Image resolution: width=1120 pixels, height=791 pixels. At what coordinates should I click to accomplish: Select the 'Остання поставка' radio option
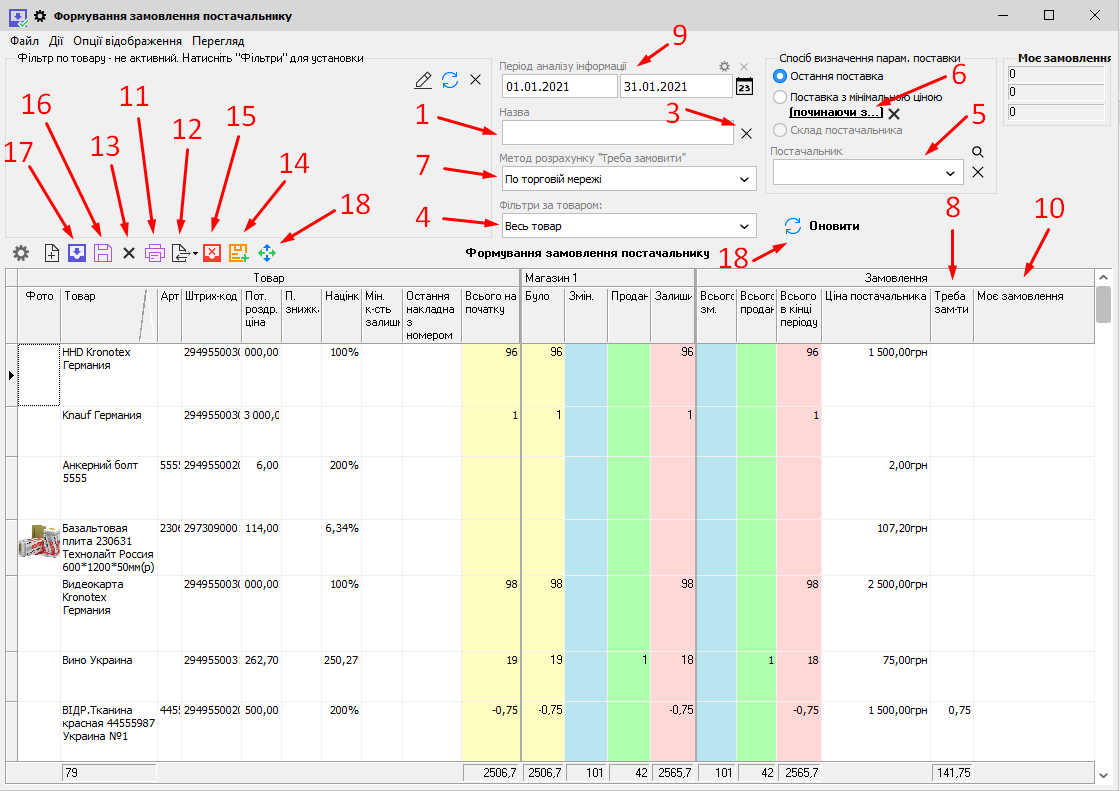pyautogui.click(x=781, y=76)
